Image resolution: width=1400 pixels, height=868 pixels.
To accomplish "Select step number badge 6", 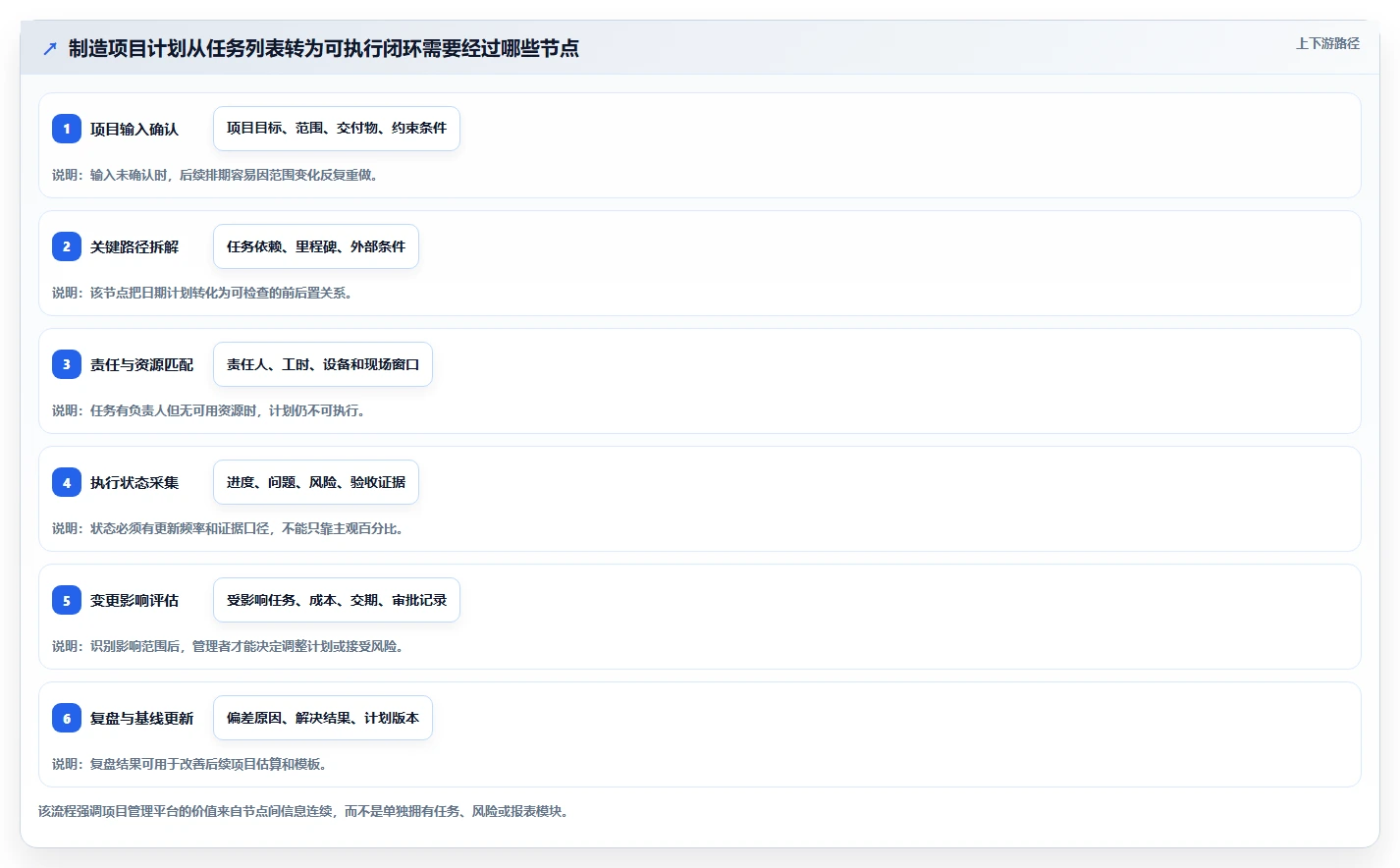I will [67, 718].
